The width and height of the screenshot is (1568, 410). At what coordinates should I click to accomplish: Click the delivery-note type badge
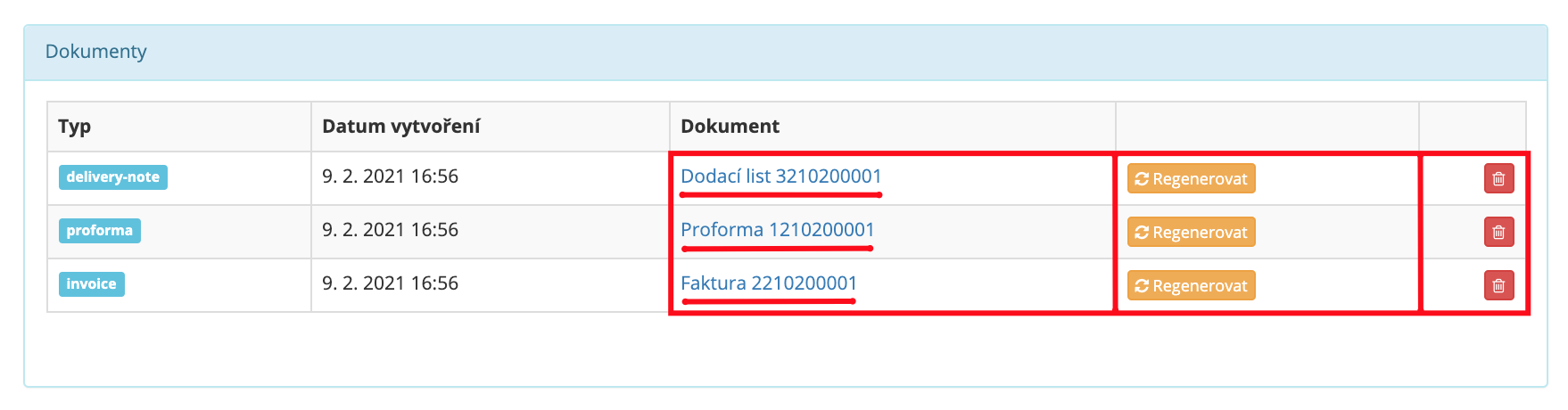tap(113, 177)
